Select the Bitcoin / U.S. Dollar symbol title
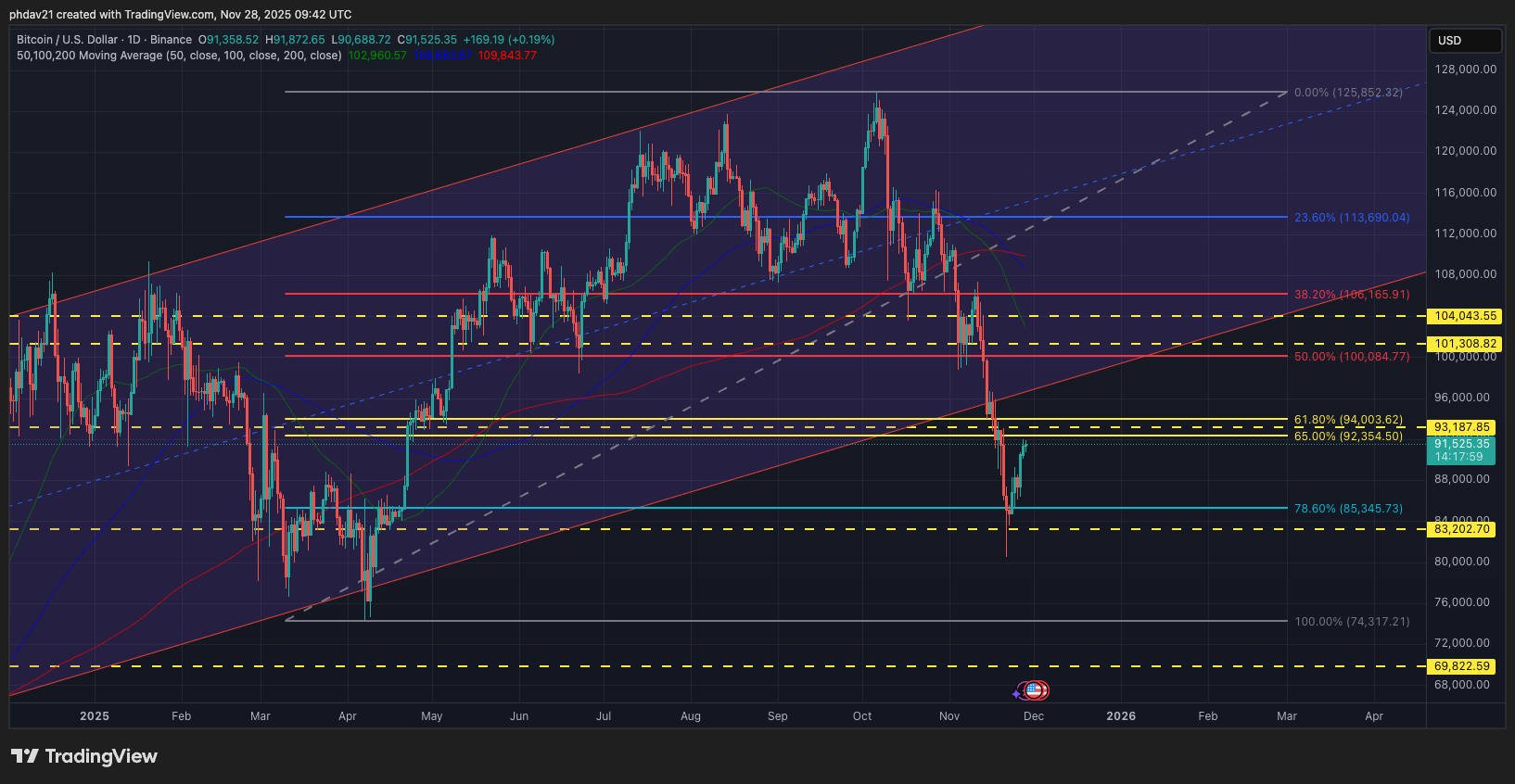The height and width of the screenshot is (784, 1515). click(x=67, y=40)
